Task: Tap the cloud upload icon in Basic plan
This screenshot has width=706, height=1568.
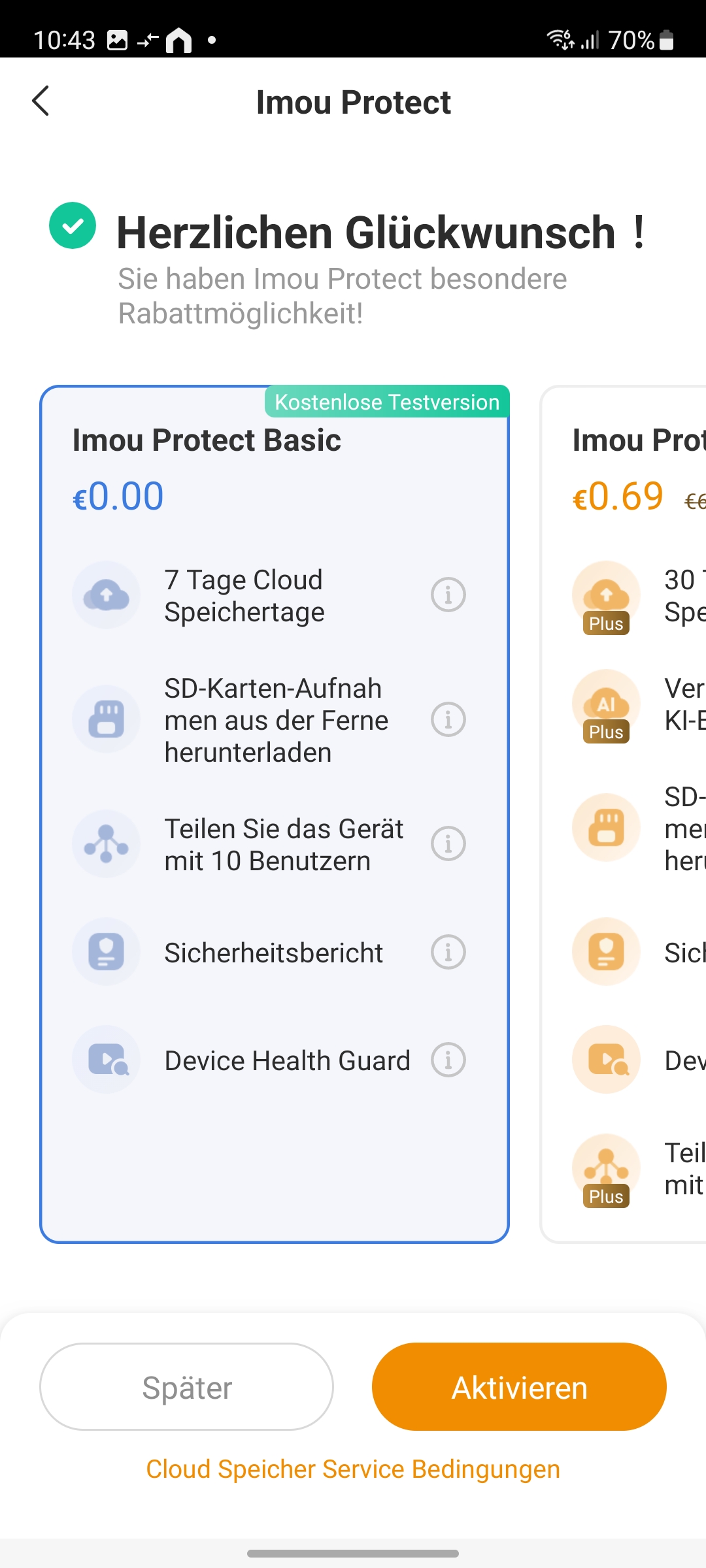Action: [106, 595]
